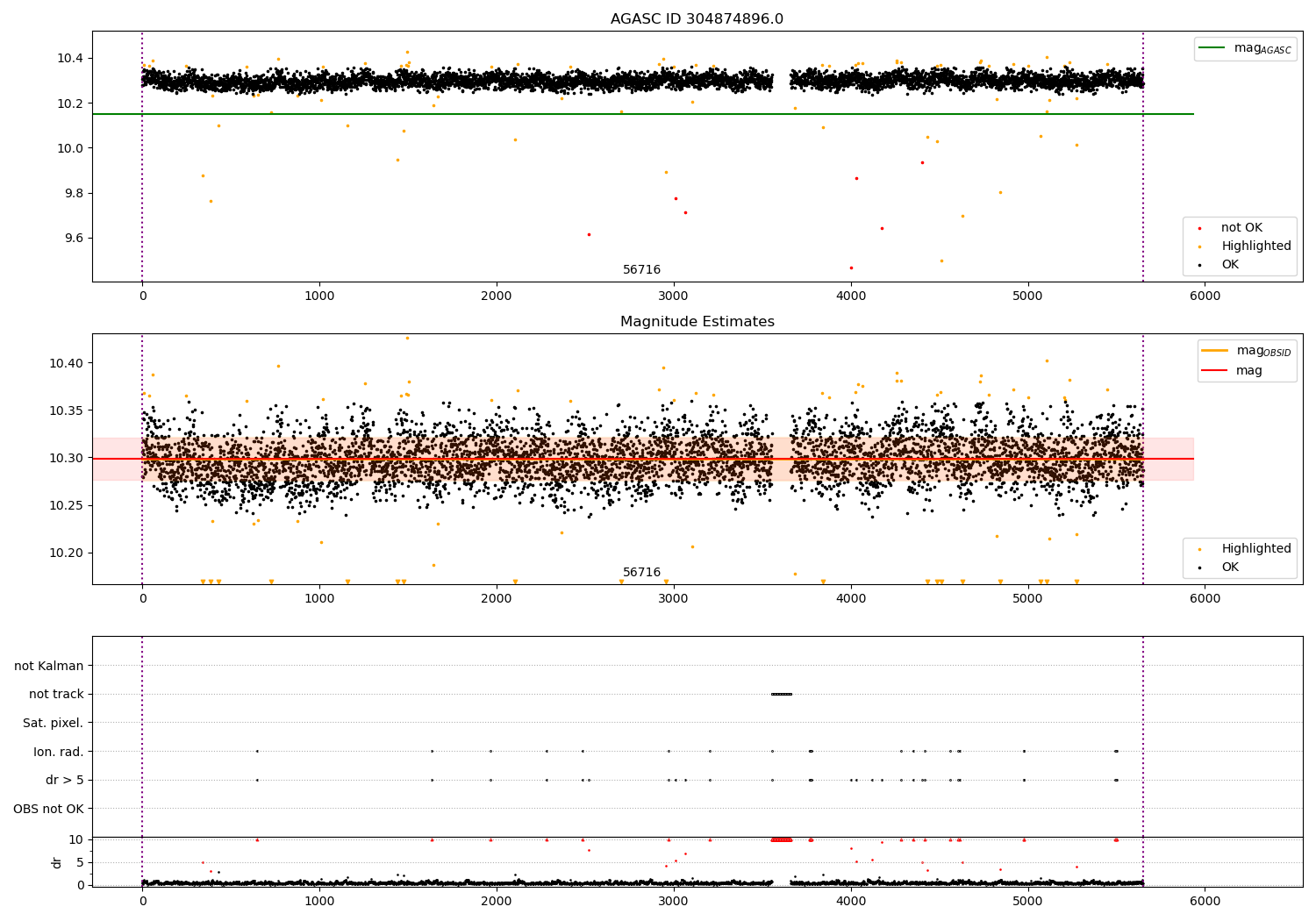Click the '10' tick on dr axis

(x=76, y=839)
